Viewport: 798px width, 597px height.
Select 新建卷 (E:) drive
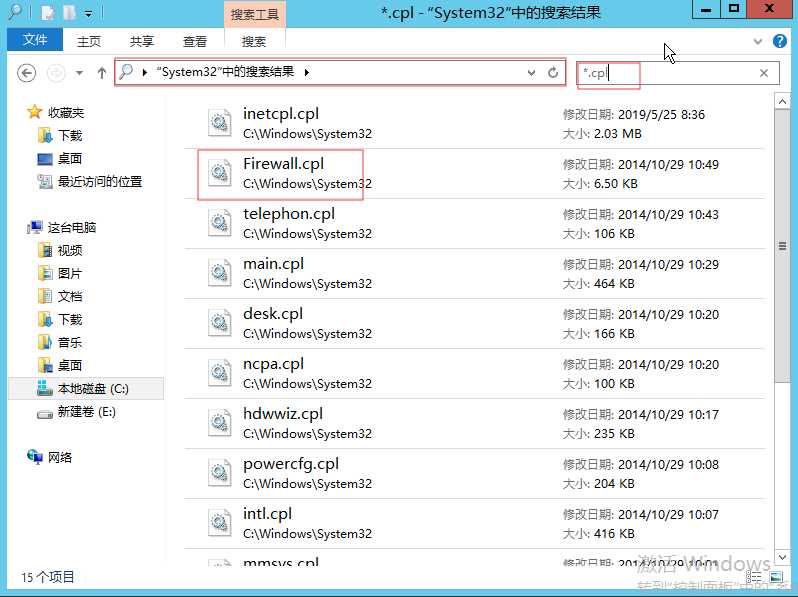point(87,411)
